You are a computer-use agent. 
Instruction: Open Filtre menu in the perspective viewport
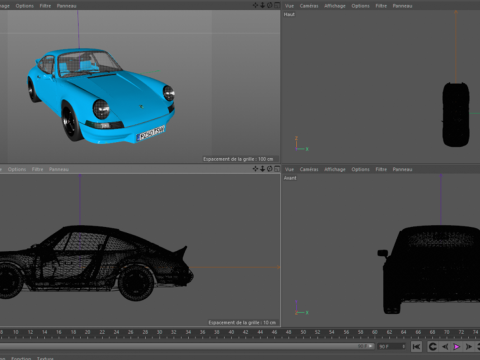click(45, 6)
